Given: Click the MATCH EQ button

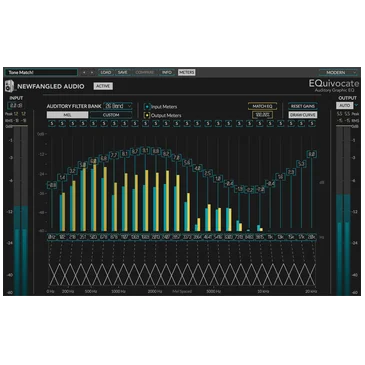Looking at the screenshot, I should point(262,106).
